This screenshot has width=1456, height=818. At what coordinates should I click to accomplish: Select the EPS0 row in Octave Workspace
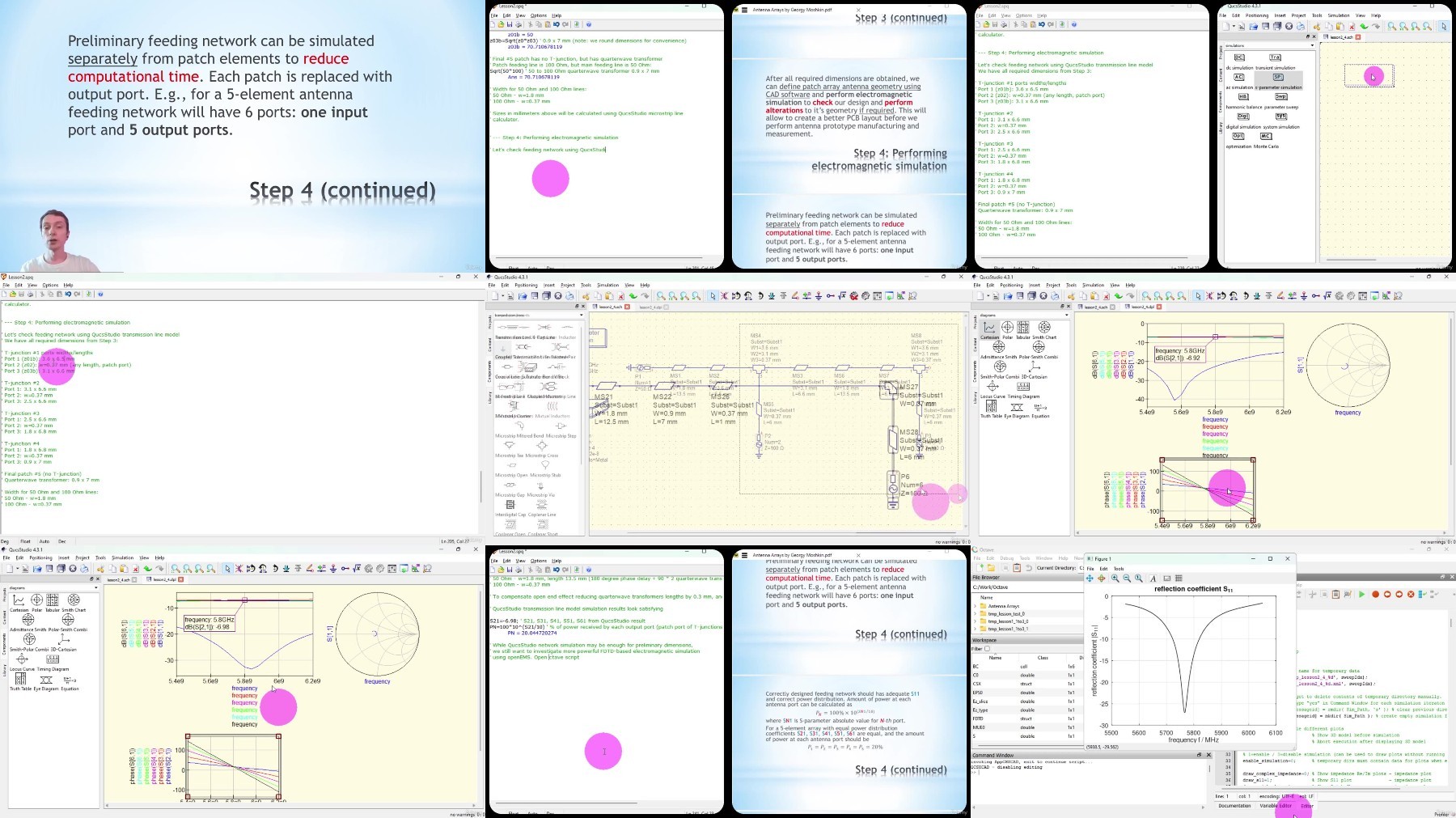1027,693
